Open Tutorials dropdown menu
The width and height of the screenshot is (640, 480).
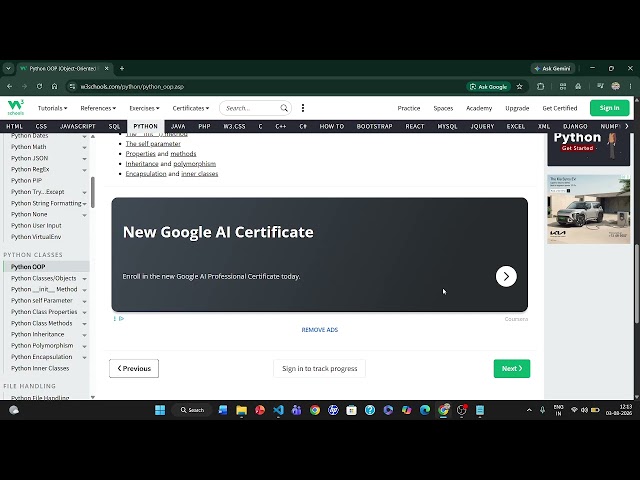(52, 108)
